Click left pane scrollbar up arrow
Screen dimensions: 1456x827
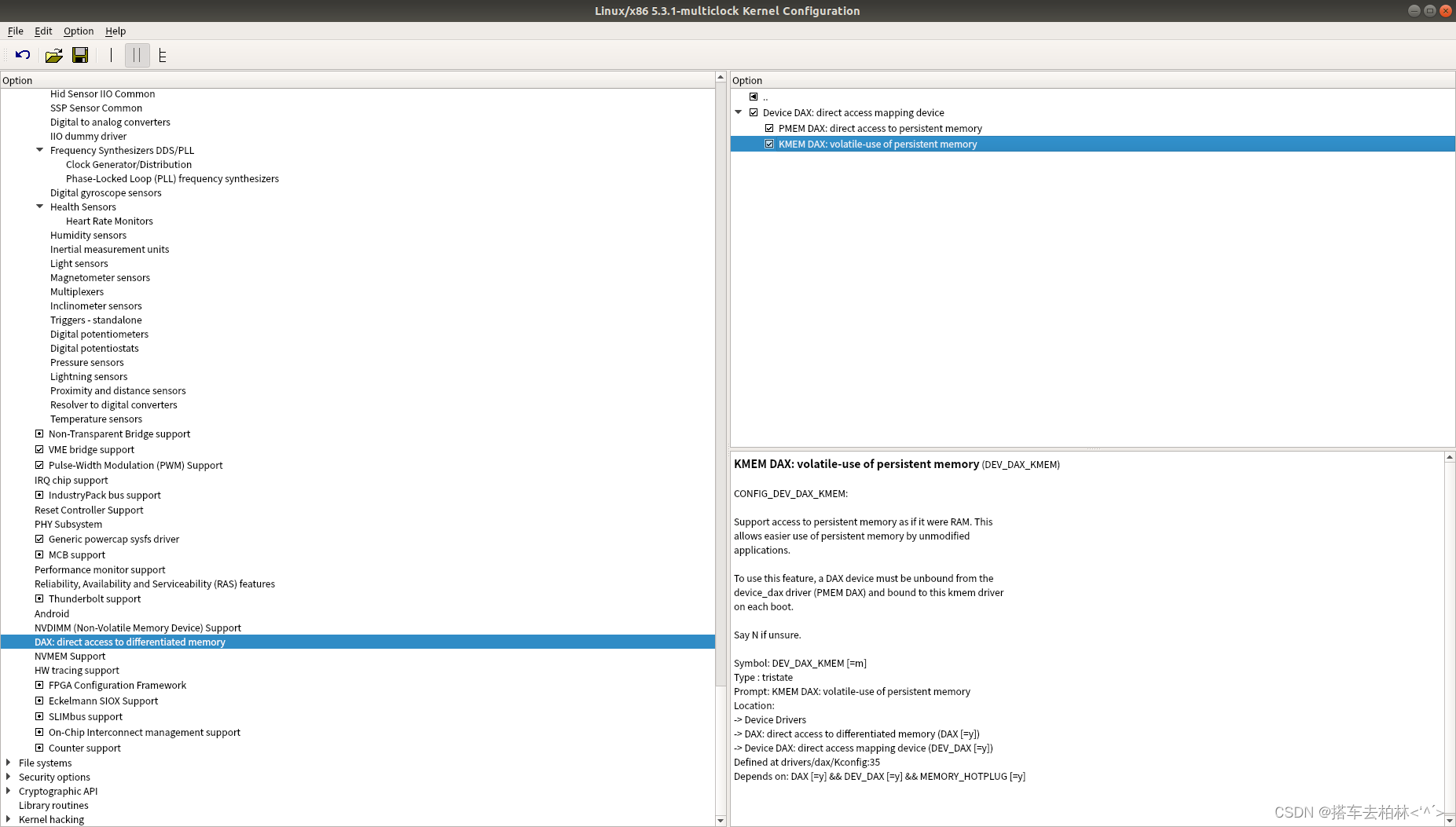tap(721, 77)
